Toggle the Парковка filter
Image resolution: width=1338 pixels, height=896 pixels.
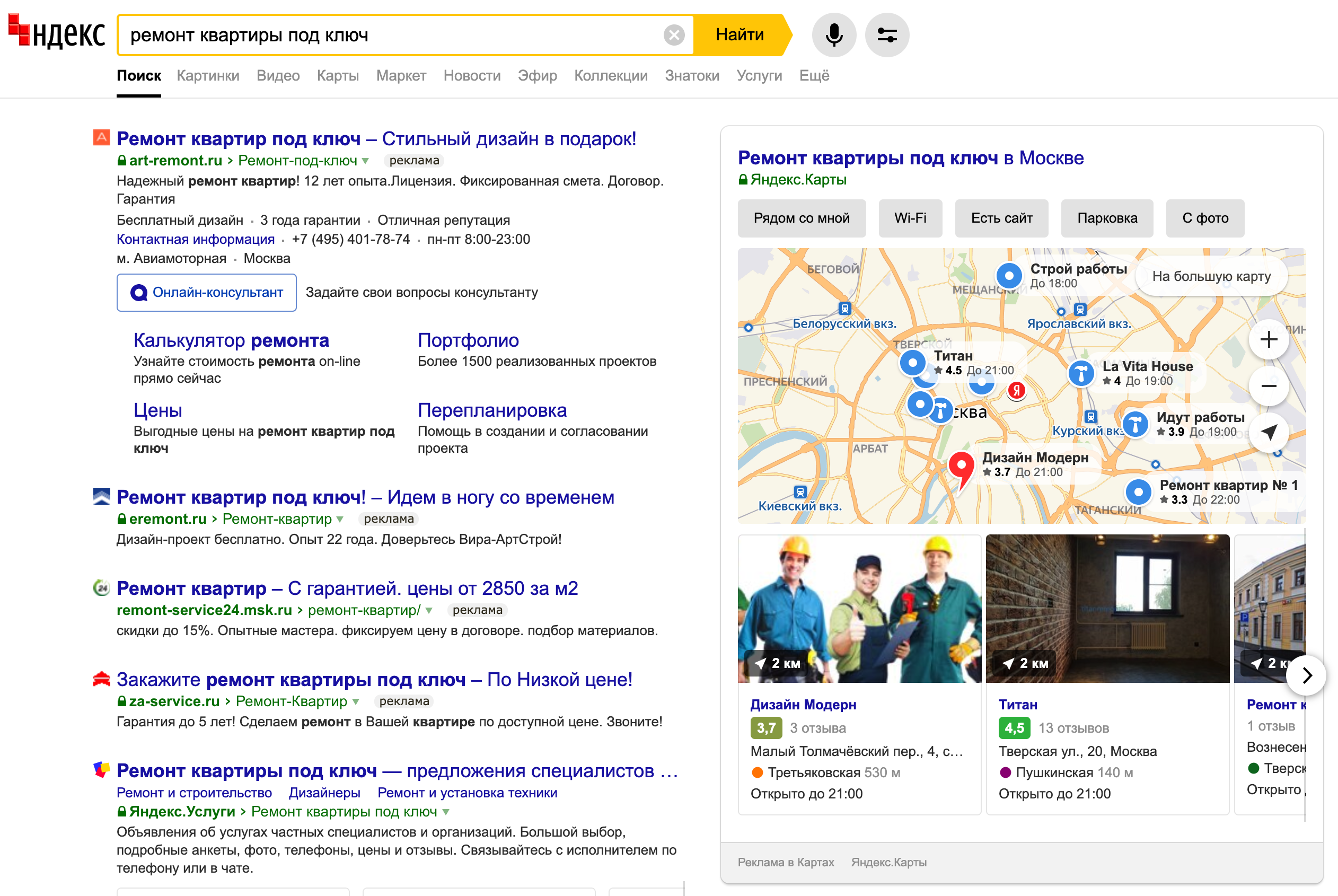coord(1107,218)
